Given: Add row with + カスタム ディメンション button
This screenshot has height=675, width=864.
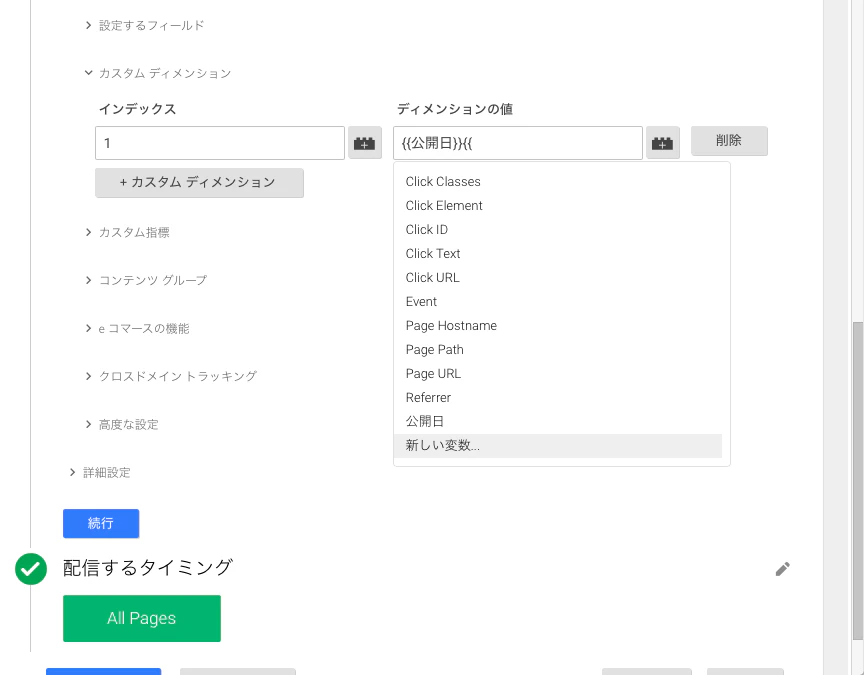Looking at the screenshot, I should click(x=199, y=182).
